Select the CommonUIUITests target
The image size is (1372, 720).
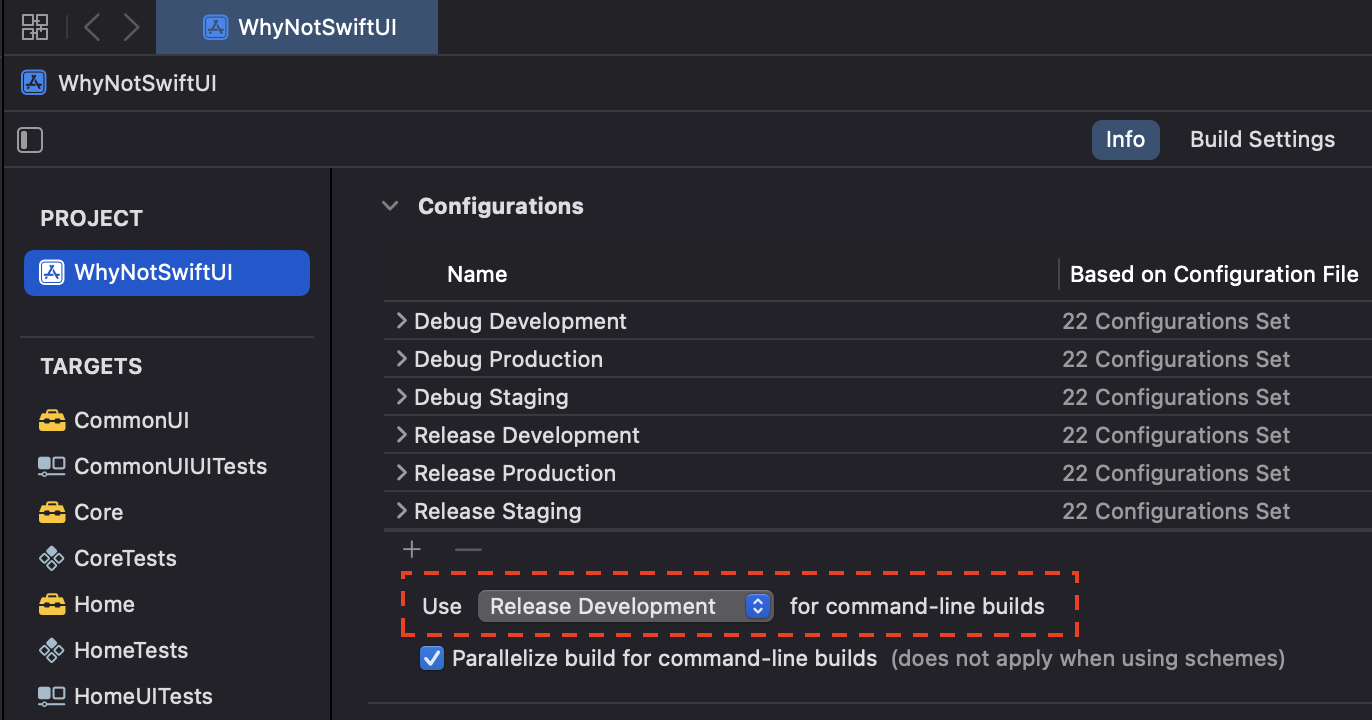tap(171, 466)
